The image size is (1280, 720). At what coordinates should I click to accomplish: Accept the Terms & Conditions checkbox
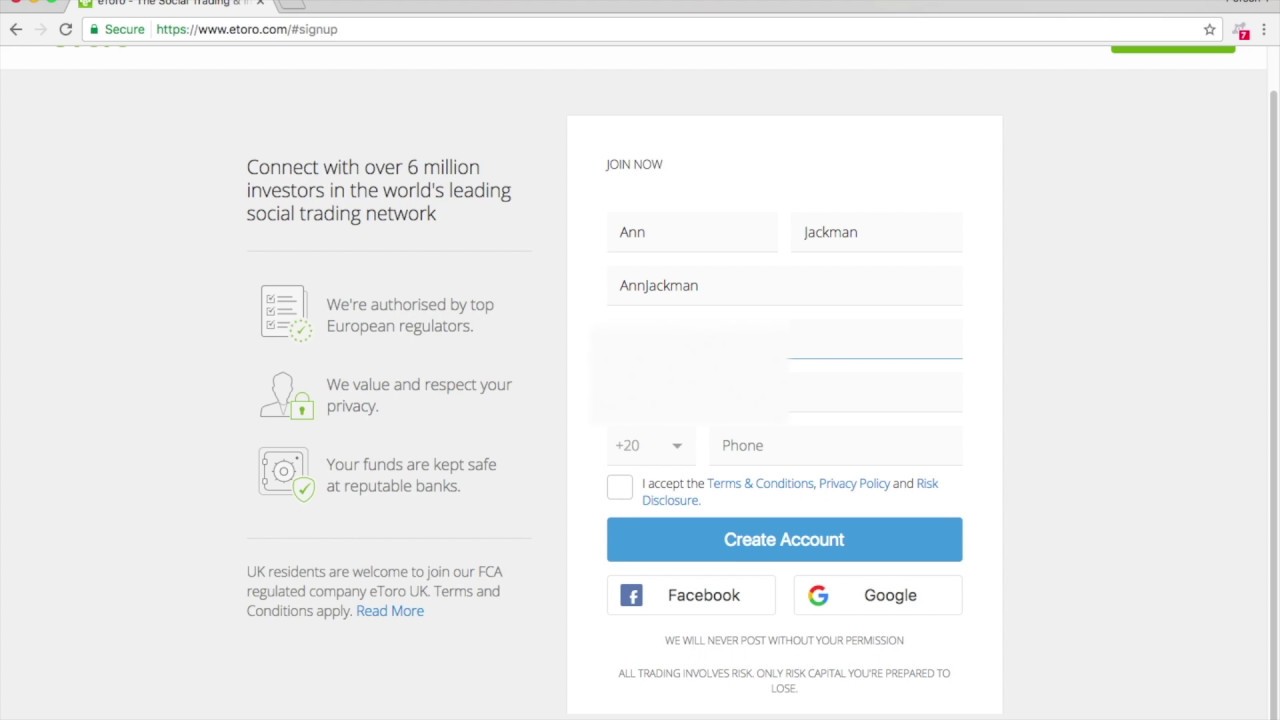click(x=620, y=487)
